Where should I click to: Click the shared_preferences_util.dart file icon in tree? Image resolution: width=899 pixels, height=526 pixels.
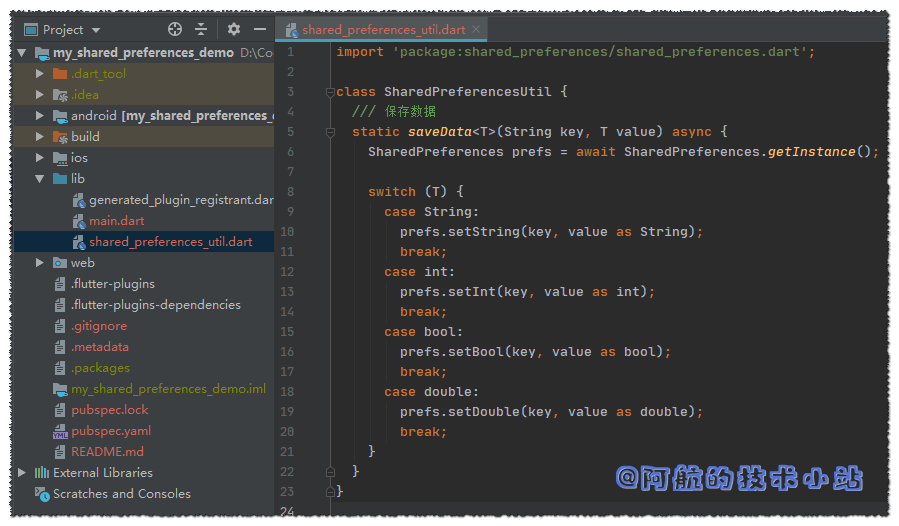tap(79, 242)
